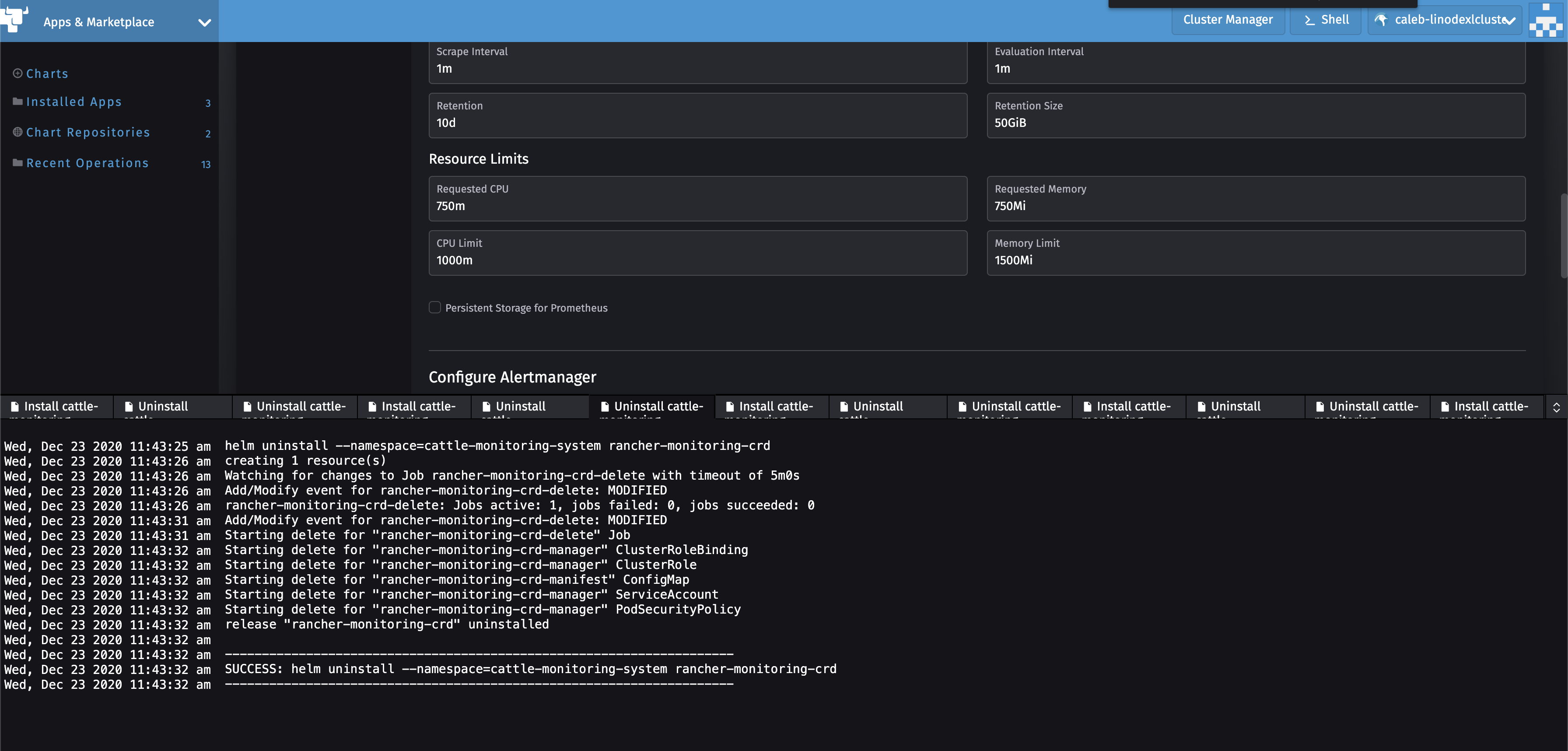The image size is (1568, 751).
Task: Click the Scrape Interval field
Action: tap(697, 68)
